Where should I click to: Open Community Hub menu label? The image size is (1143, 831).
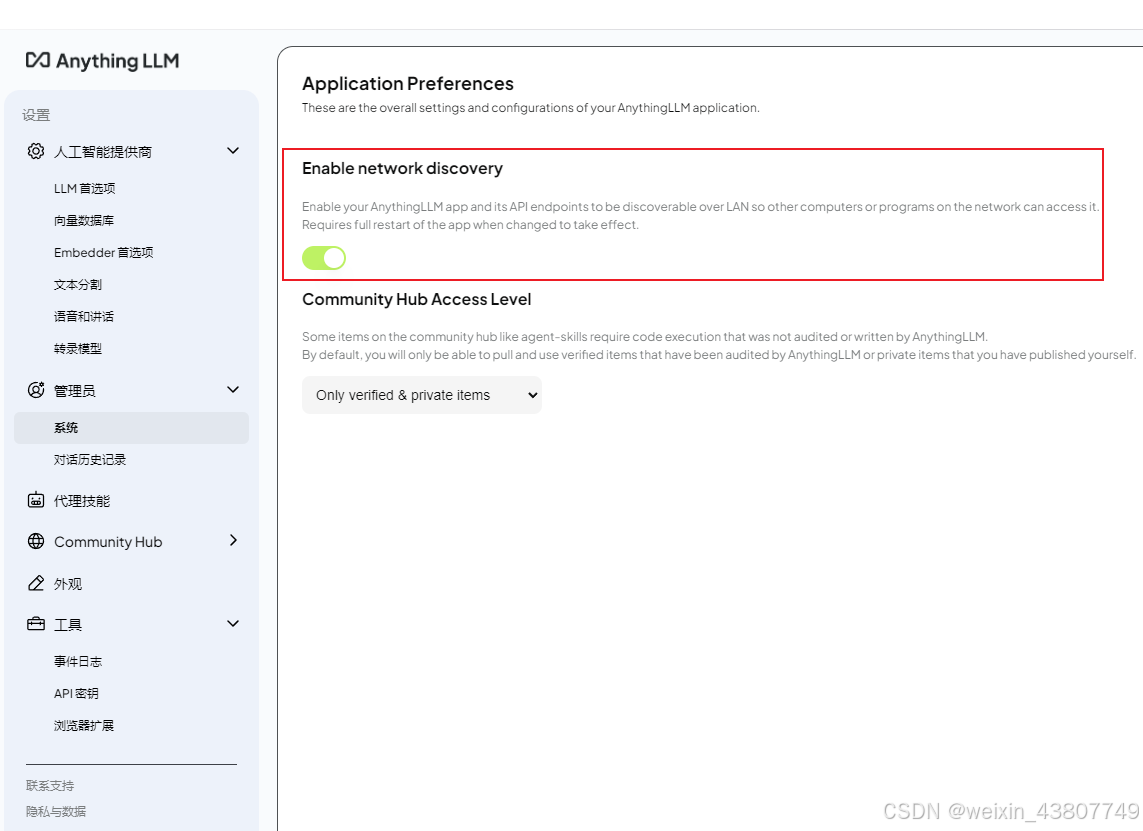click(x=108, y=542)
